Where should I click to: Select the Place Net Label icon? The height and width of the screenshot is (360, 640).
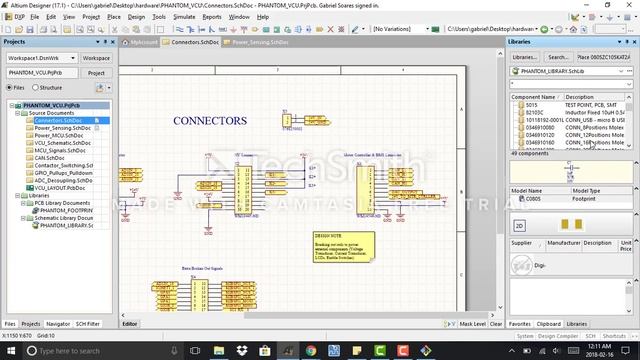point(222,29)
